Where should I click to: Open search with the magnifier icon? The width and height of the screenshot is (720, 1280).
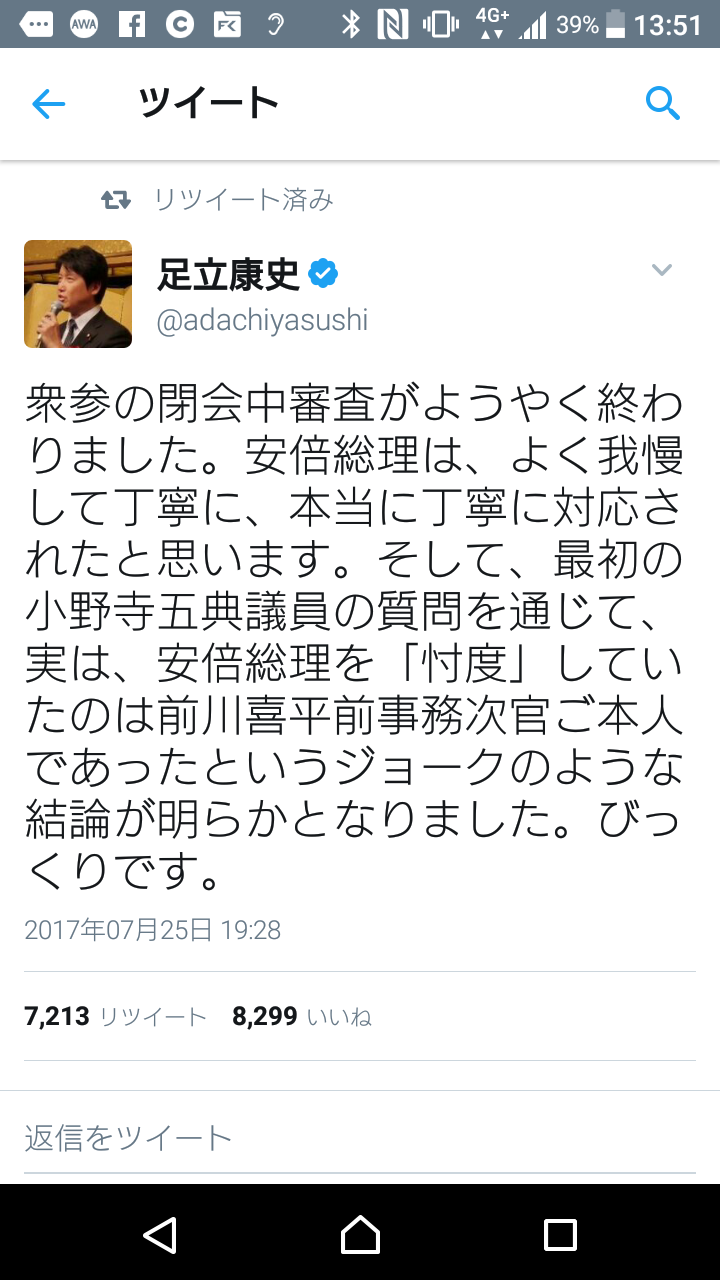pos(663,103)
